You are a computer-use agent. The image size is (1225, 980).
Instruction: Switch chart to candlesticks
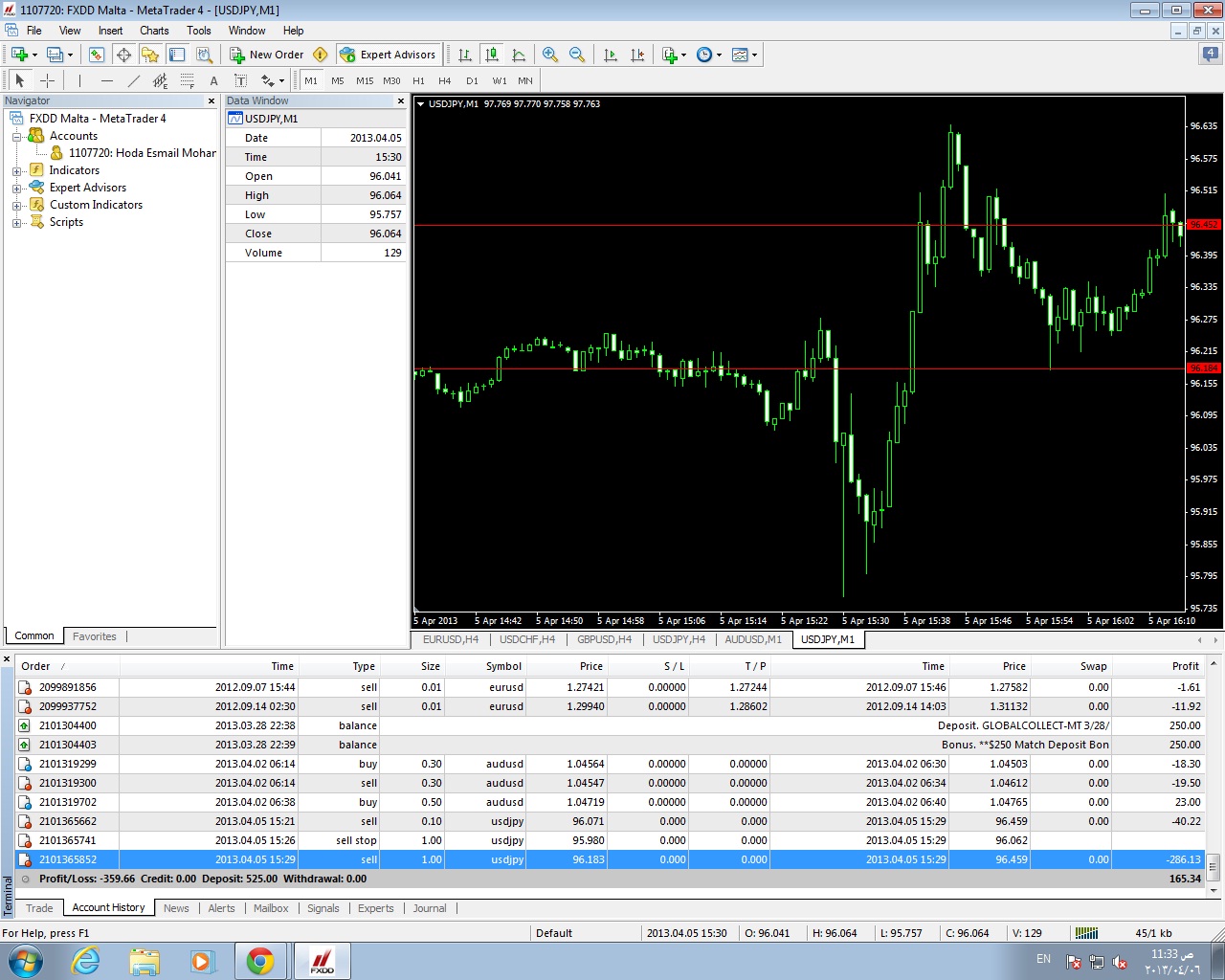pos(492,55)
